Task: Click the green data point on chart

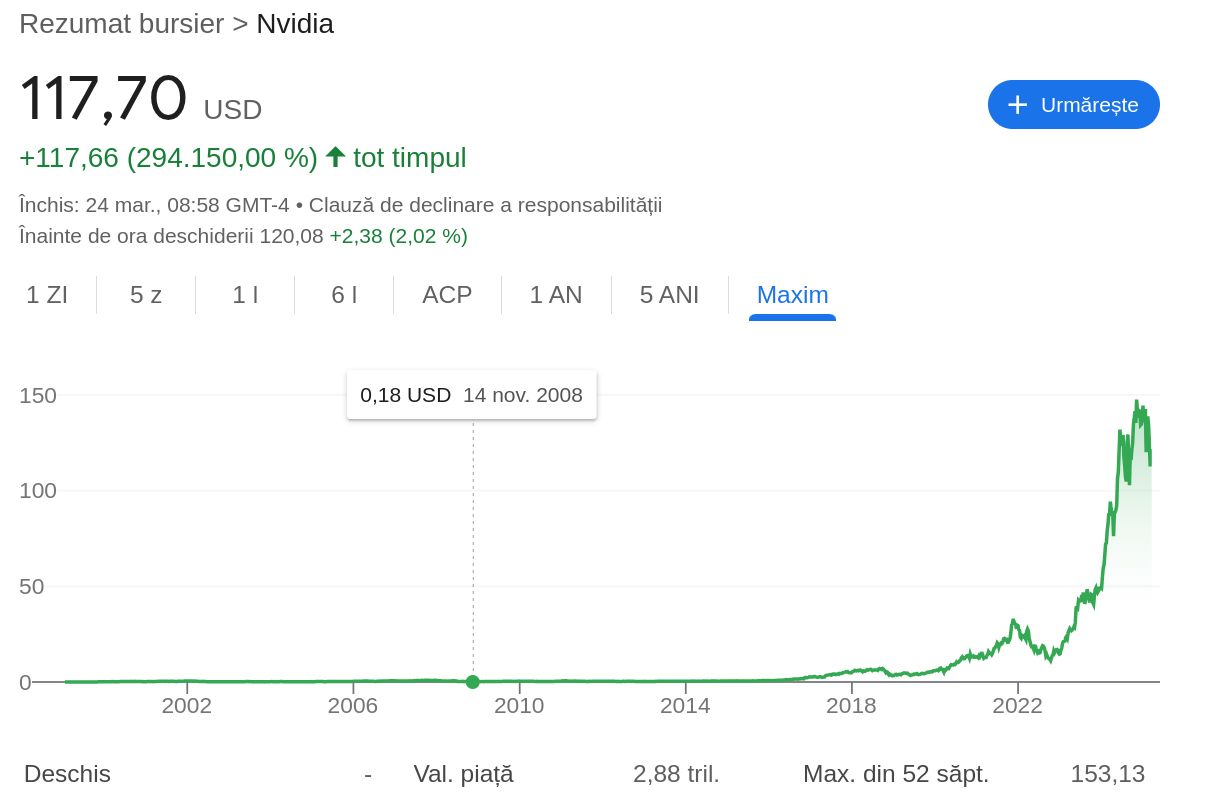Action: coord(473,682)
